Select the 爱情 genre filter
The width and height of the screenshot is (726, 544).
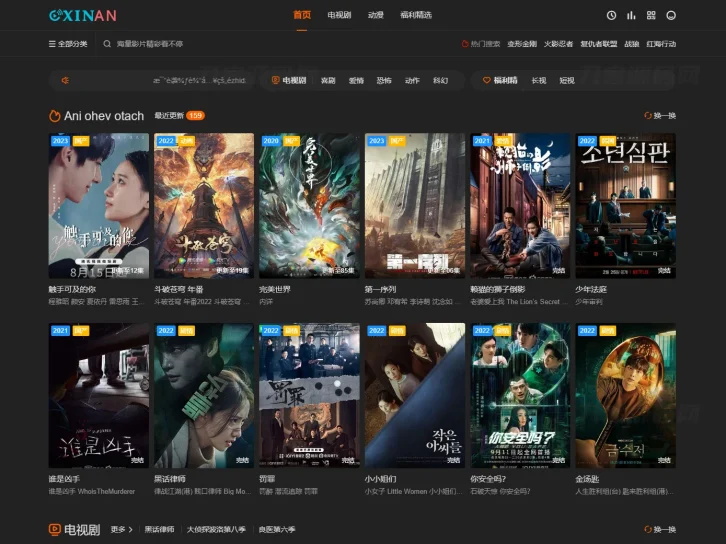(x=356, y=81)
